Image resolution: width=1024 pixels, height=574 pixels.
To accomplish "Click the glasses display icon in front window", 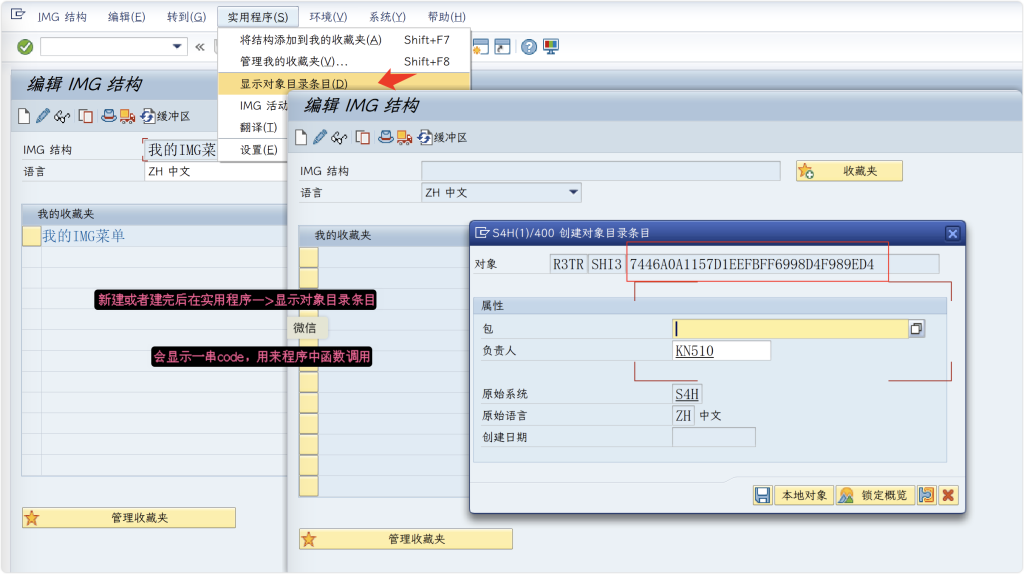I will 340,137.
